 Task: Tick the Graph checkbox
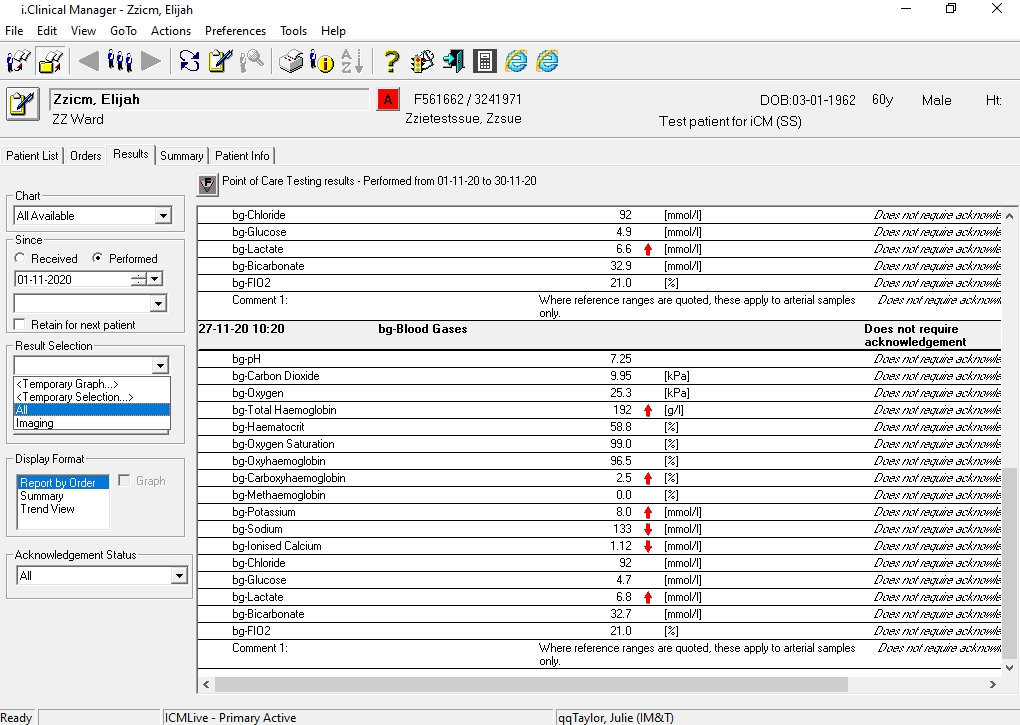click(124, 481)
